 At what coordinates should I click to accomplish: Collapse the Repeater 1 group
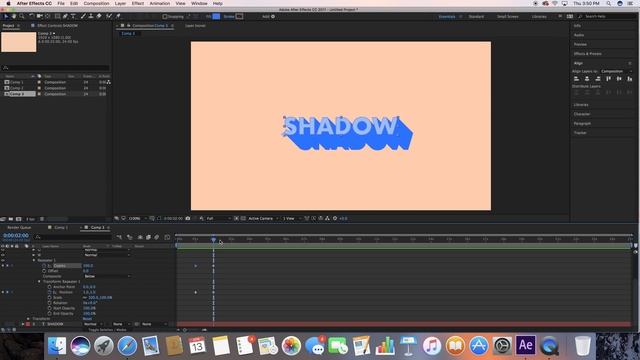pos(34,260)
